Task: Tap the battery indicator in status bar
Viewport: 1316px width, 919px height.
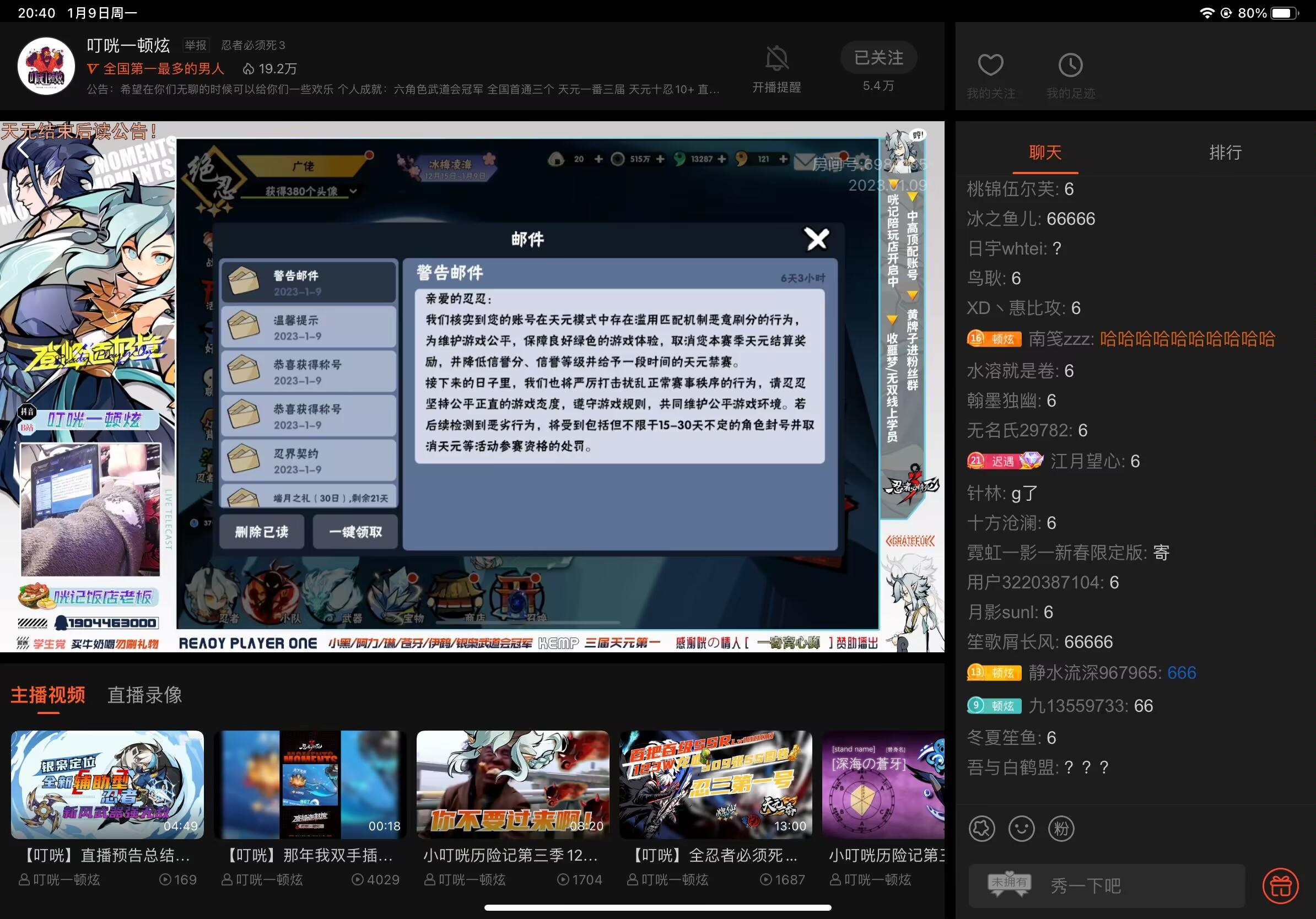Action: coord(1284,13)
